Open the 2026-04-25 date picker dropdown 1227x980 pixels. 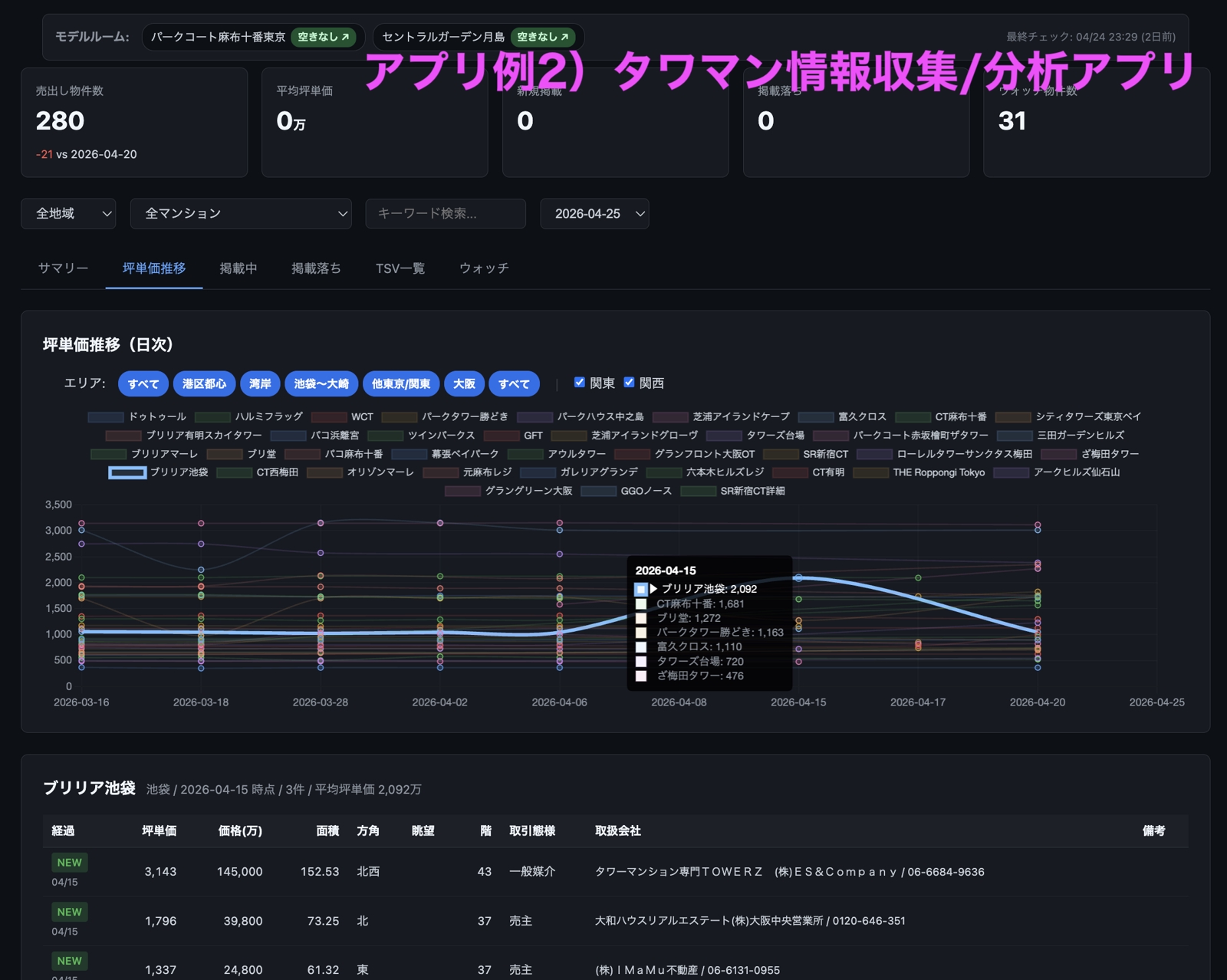[x=594, y=214]
